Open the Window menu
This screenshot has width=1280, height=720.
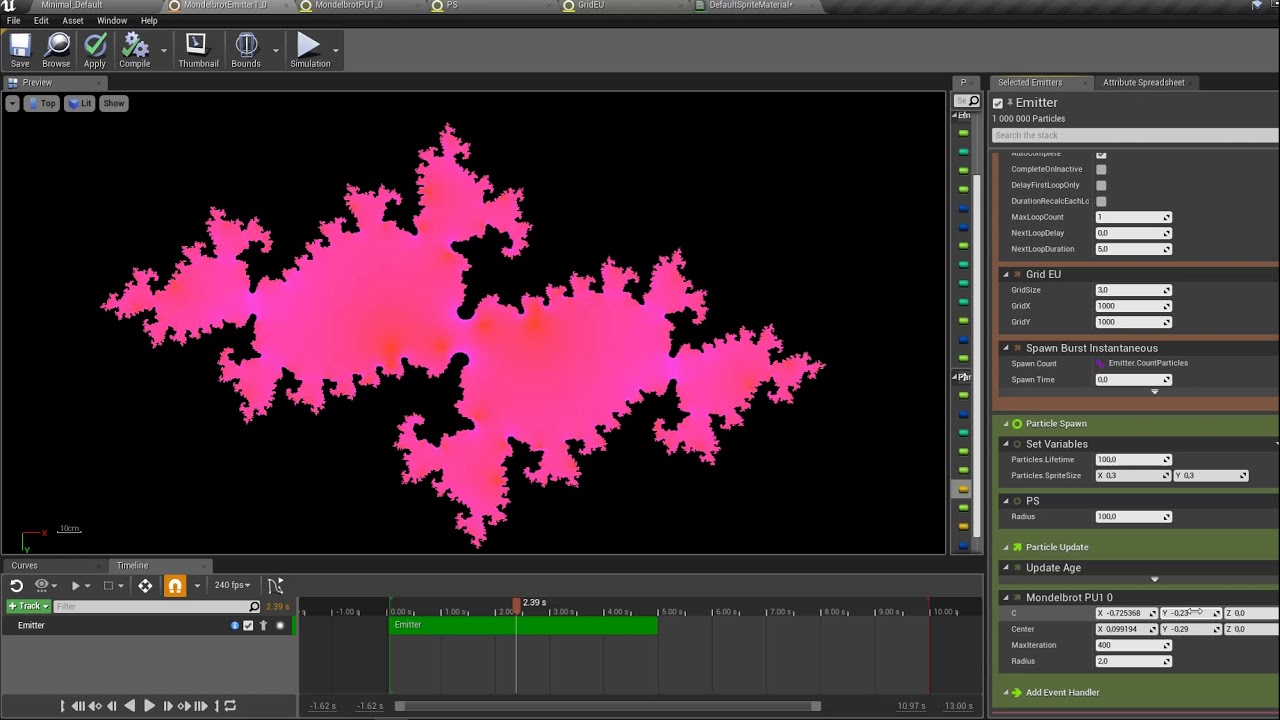(112, 21)
